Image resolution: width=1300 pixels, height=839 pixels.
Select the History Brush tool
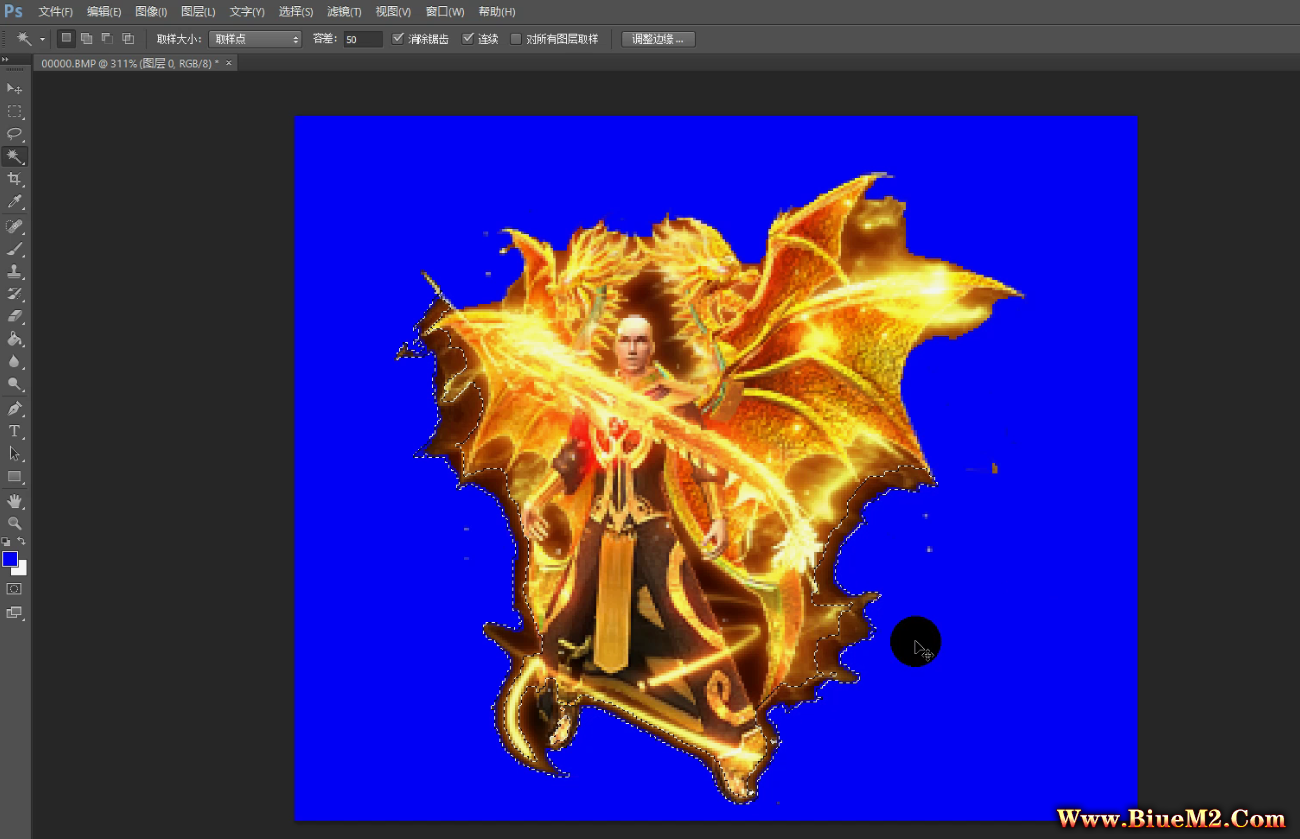tap(14, 294)
